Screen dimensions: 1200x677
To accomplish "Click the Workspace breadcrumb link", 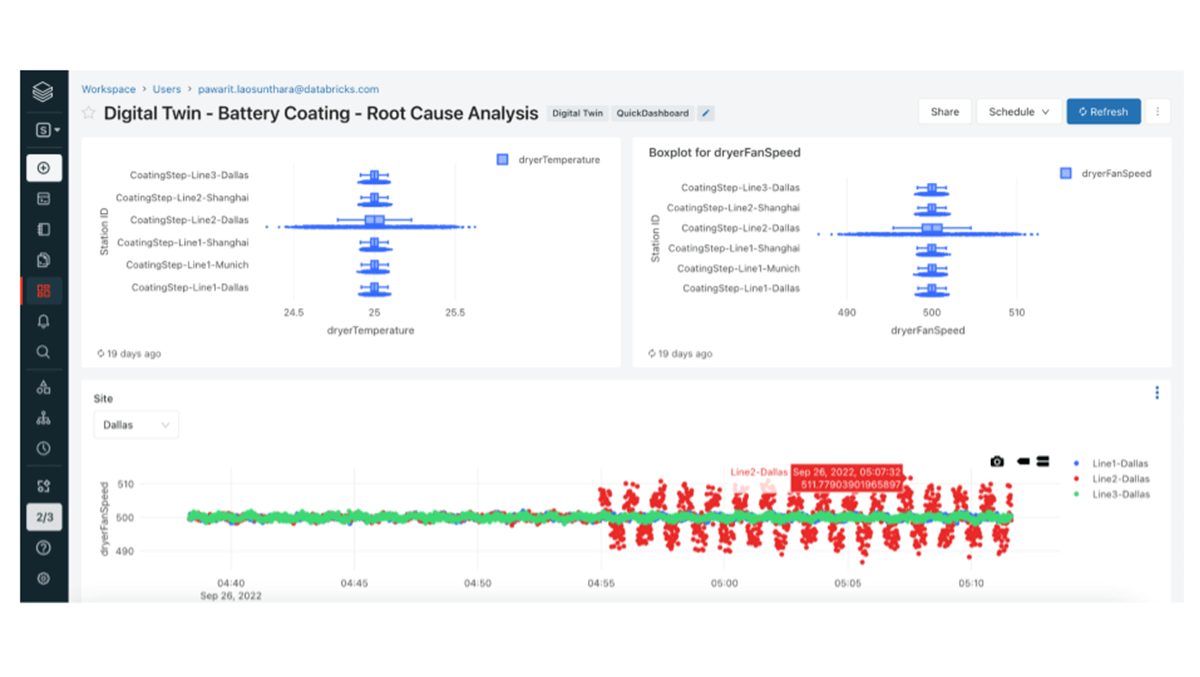I will [x=108, y=89].
